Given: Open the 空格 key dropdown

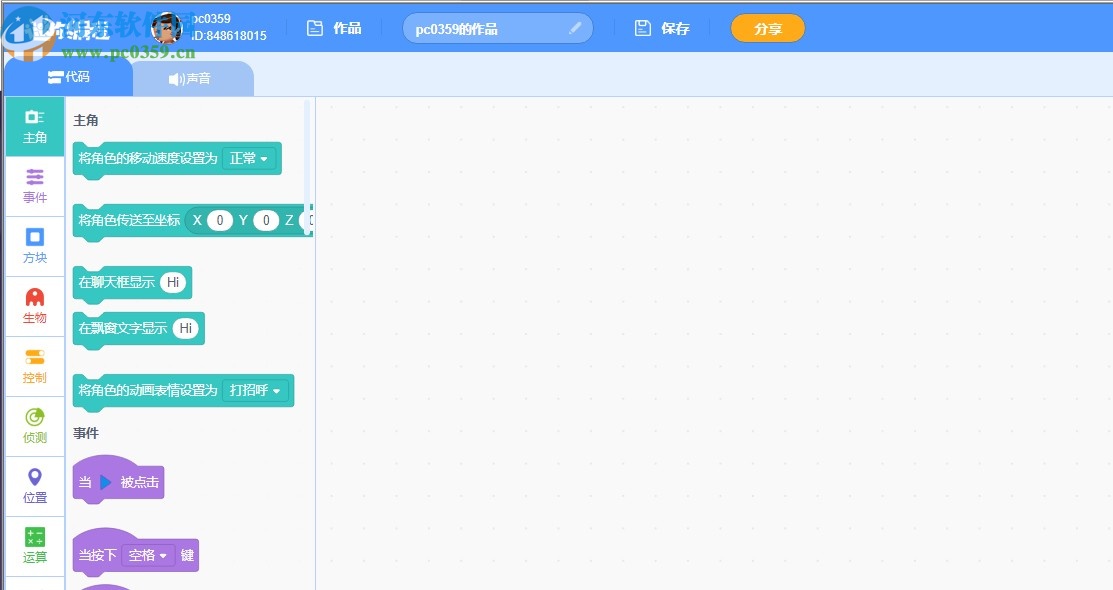Looking at the screenshot, I should coord(148,555).
